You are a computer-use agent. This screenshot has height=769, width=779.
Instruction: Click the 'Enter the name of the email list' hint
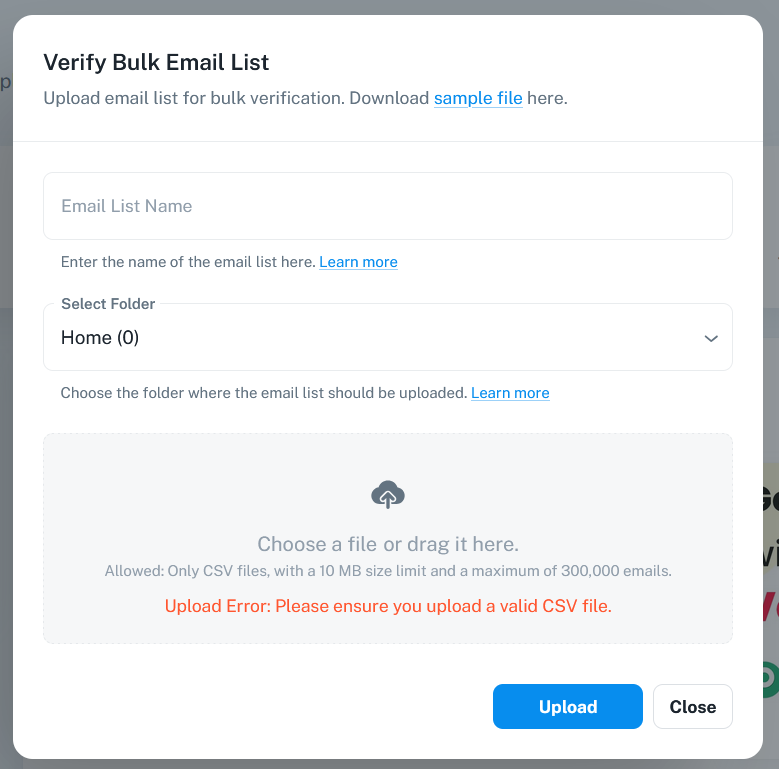pos(188,262)
